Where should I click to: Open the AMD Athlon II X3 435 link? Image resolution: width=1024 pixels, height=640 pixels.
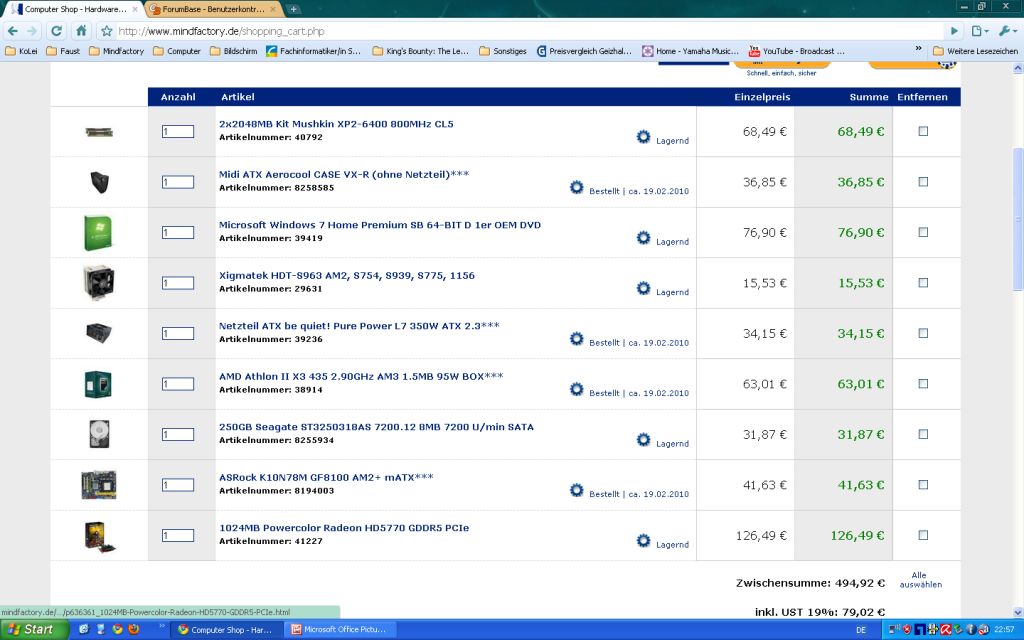[x=360, y=376]
